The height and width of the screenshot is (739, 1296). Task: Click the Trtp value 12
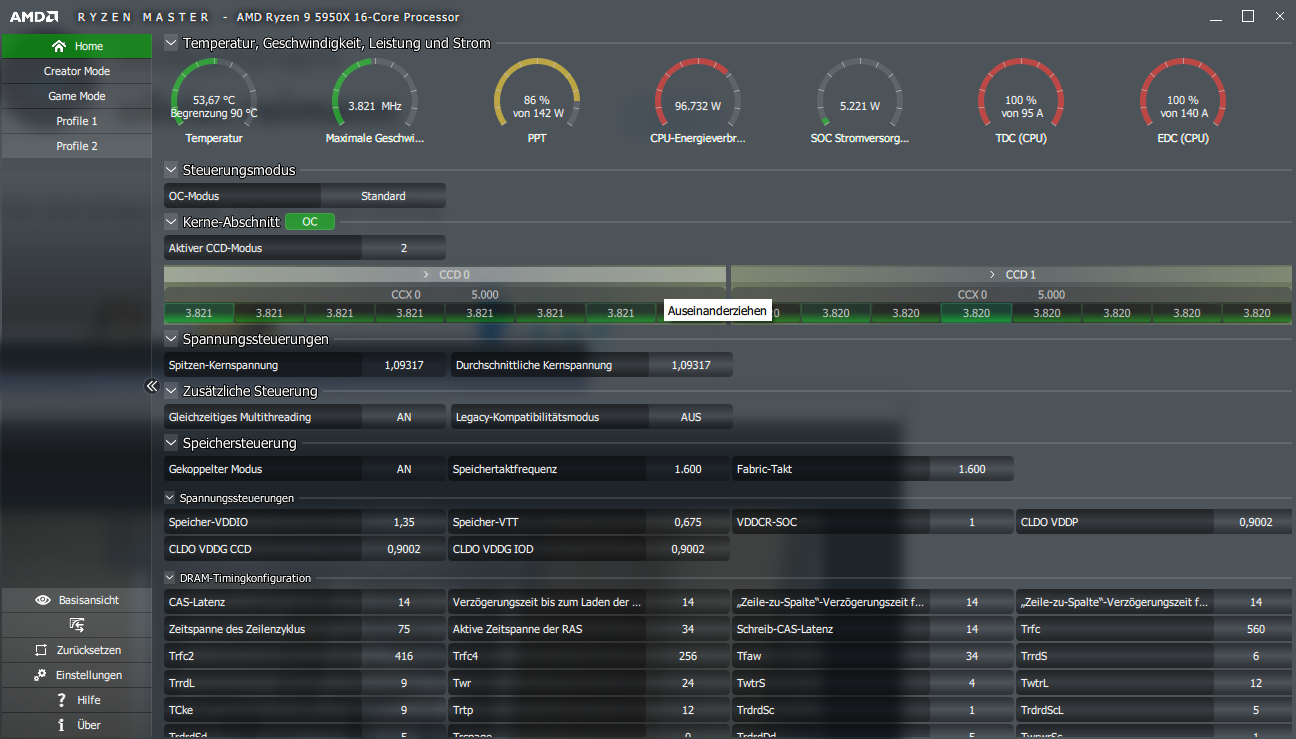pos(688,710)
